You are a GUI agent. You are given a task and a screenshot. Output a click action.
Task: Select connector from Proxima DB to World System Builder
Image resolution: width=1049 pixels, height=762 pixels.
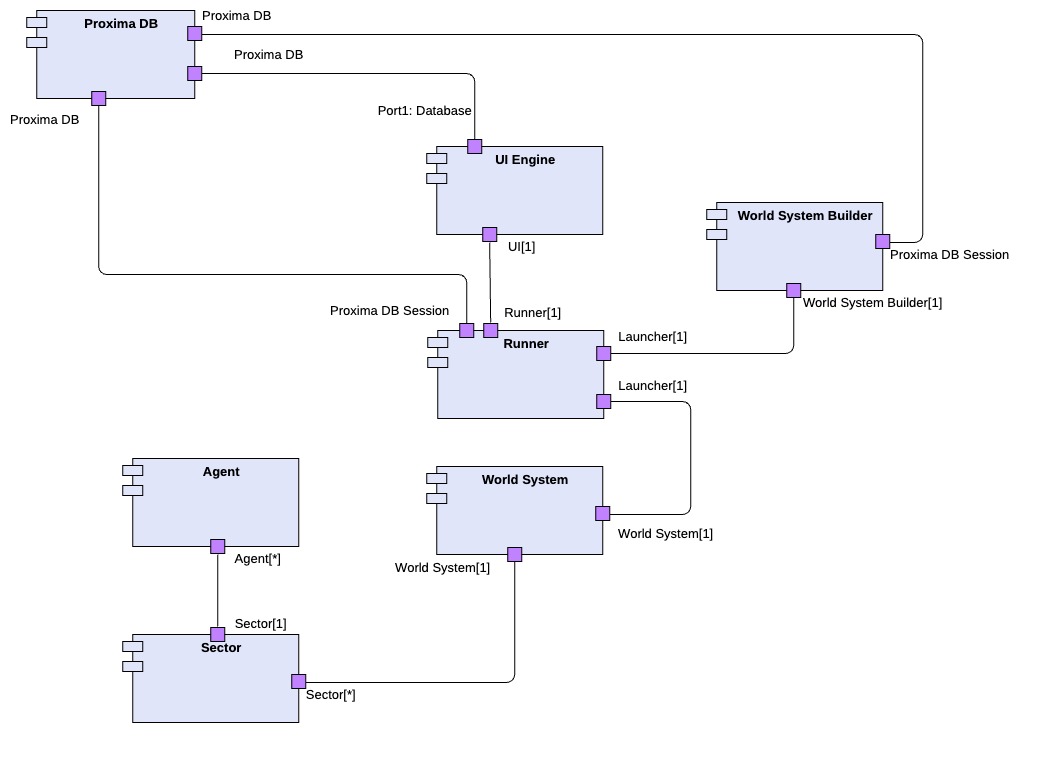point(562,34)
